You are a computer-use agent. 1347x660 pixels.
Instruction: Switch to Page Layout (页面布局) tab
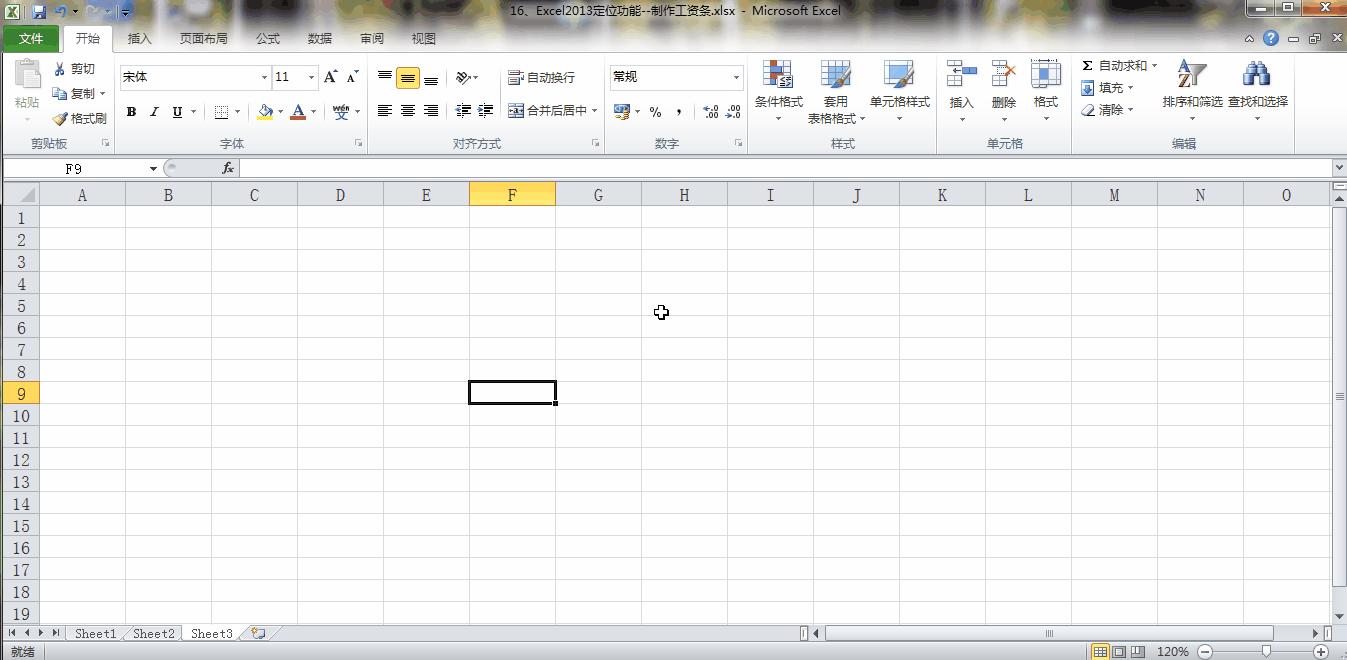[203, 39]
